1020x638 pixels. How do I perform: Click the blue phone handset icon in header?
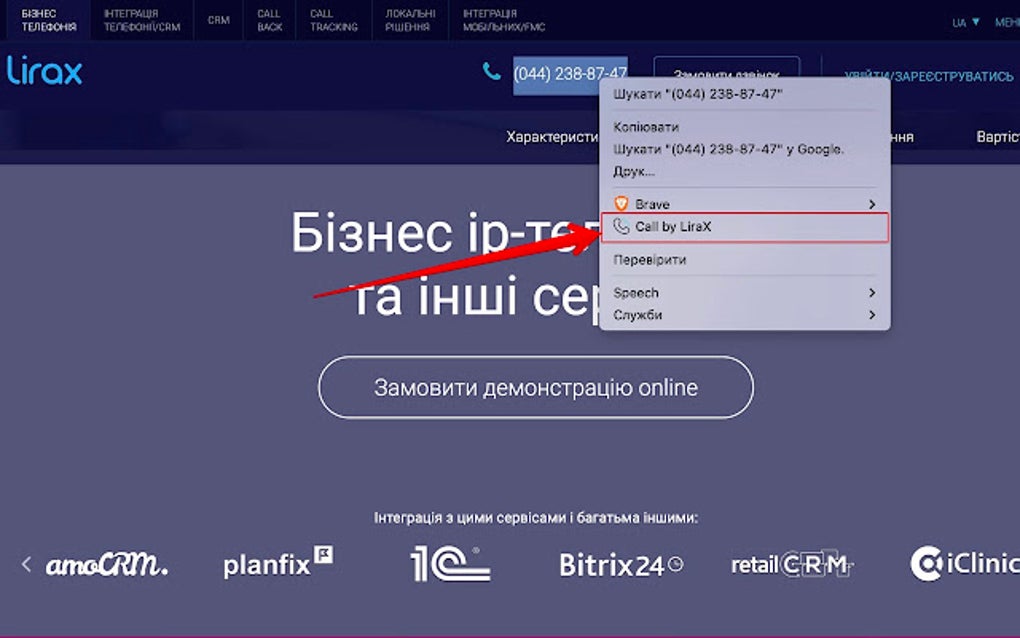(490, 73)
